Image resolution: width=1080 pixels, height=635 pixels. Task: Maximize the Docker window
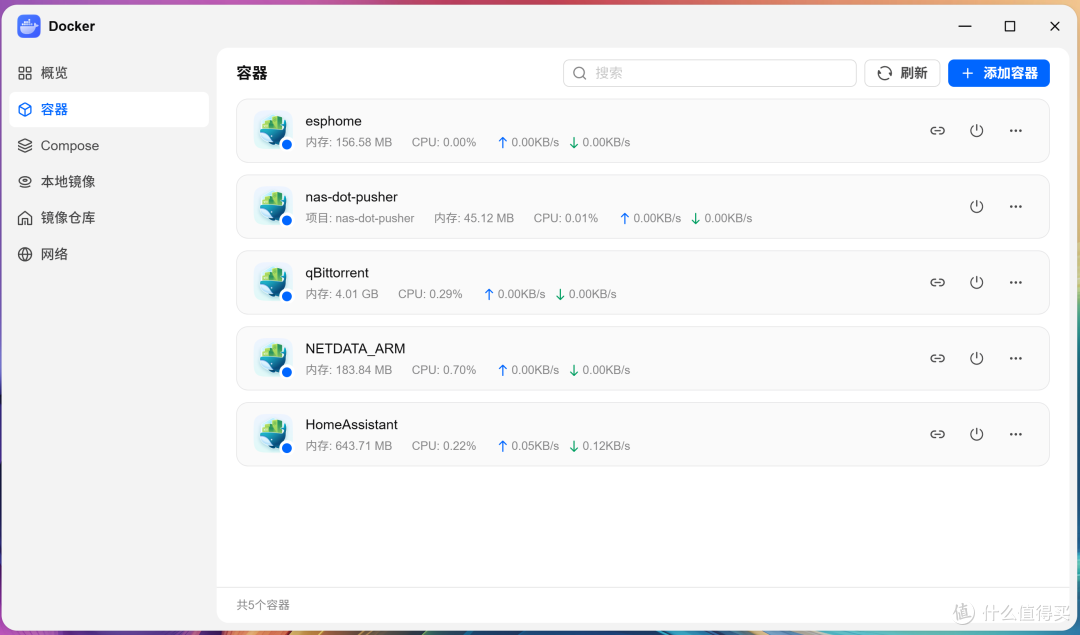(x=1010, y=26)
